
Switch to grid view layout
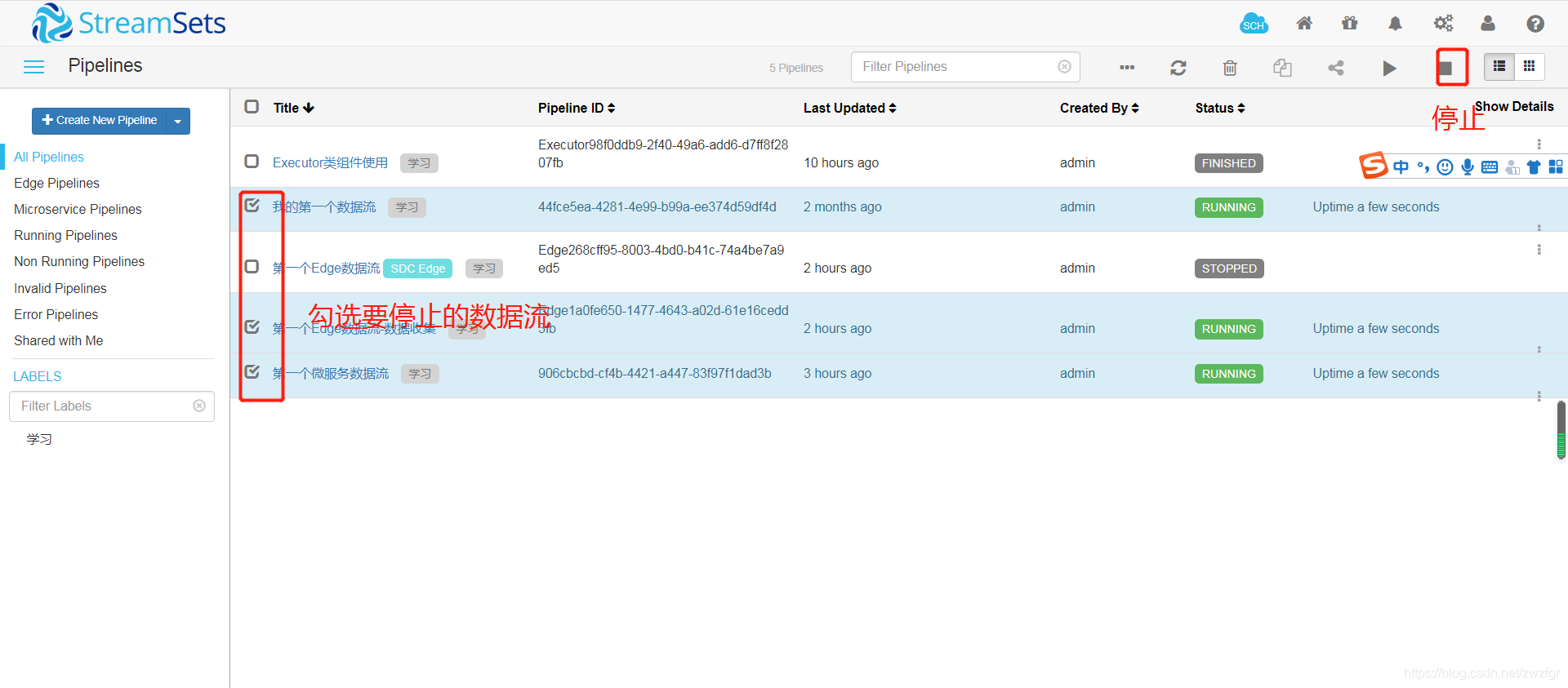[x=1530, y=66]
